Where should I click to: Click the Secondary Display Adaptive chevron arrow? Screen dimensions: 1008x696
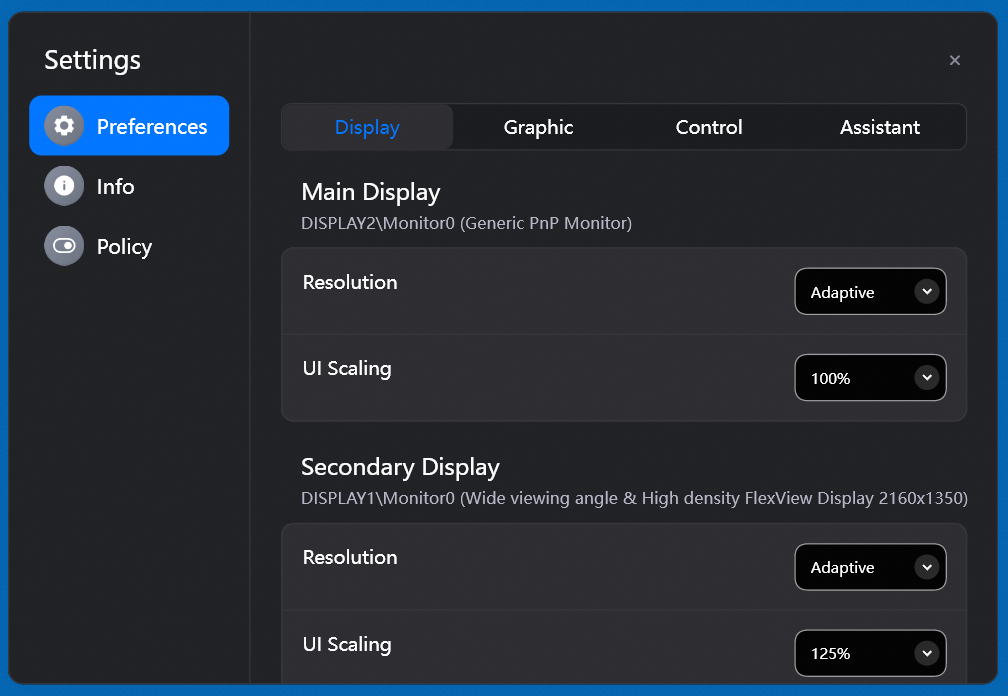[927, 567]
